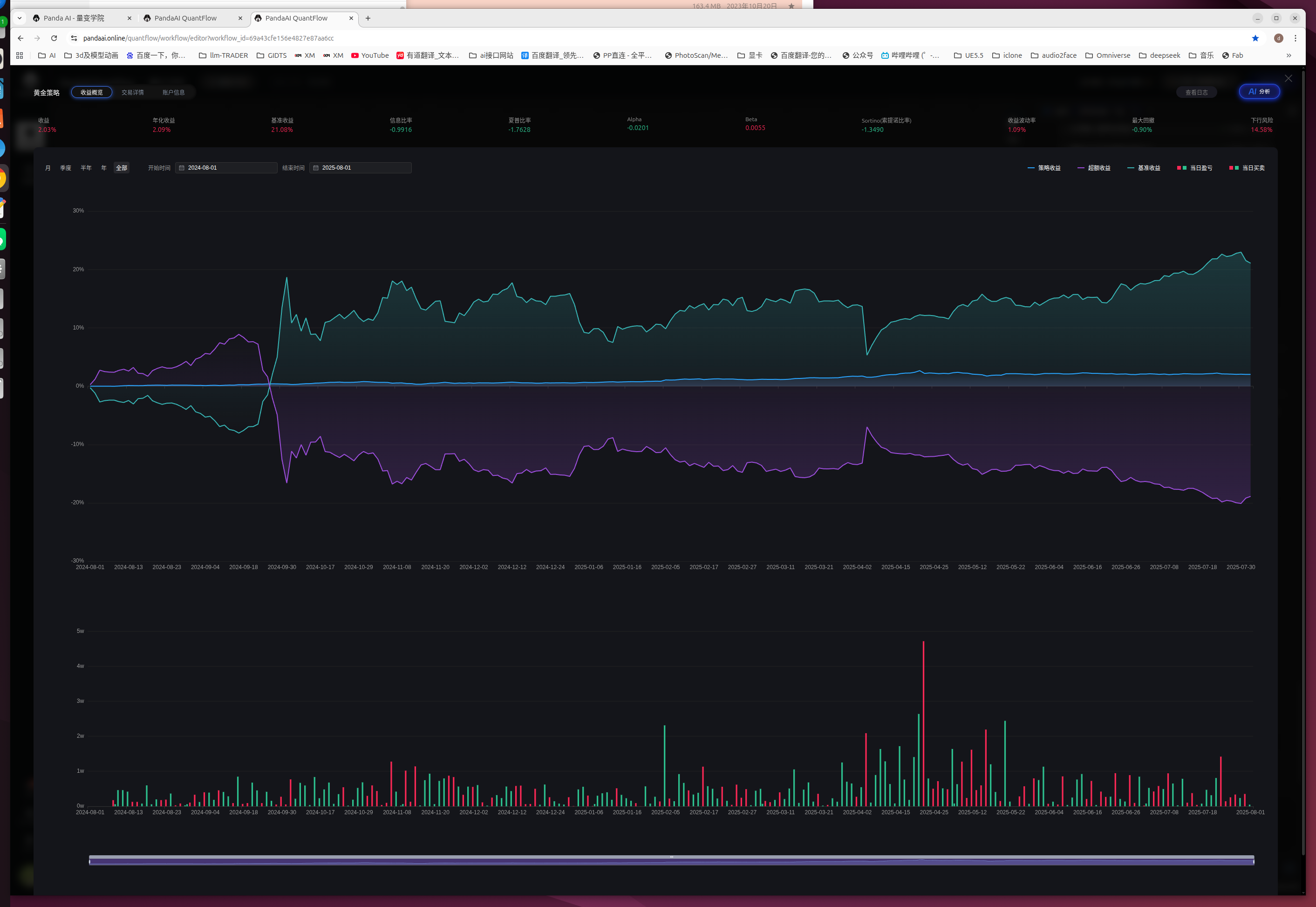Select the 全部 time range
Viewport: 1316px width, 907px height.
tap(122, 168)
